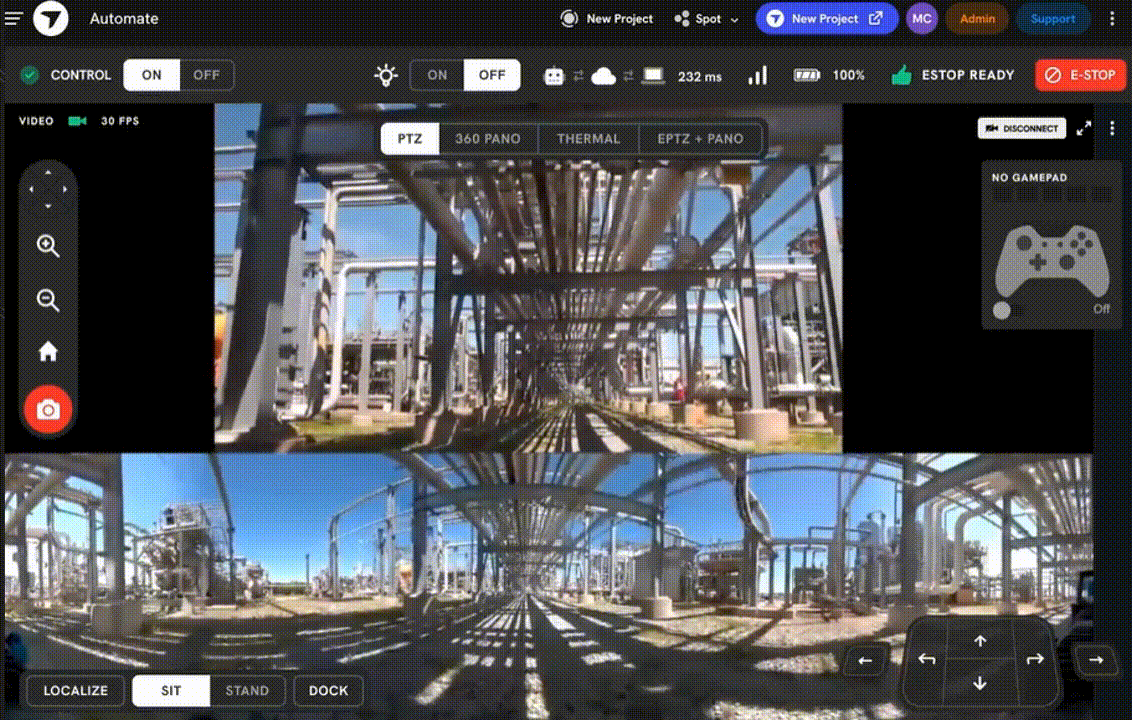Move the robot backward
This screenshot has height=720, width=1132.
(x=980, y=682)
